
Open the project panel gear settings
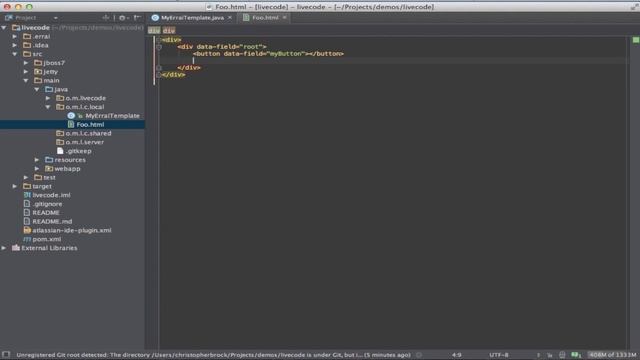[x=122, y=18]
